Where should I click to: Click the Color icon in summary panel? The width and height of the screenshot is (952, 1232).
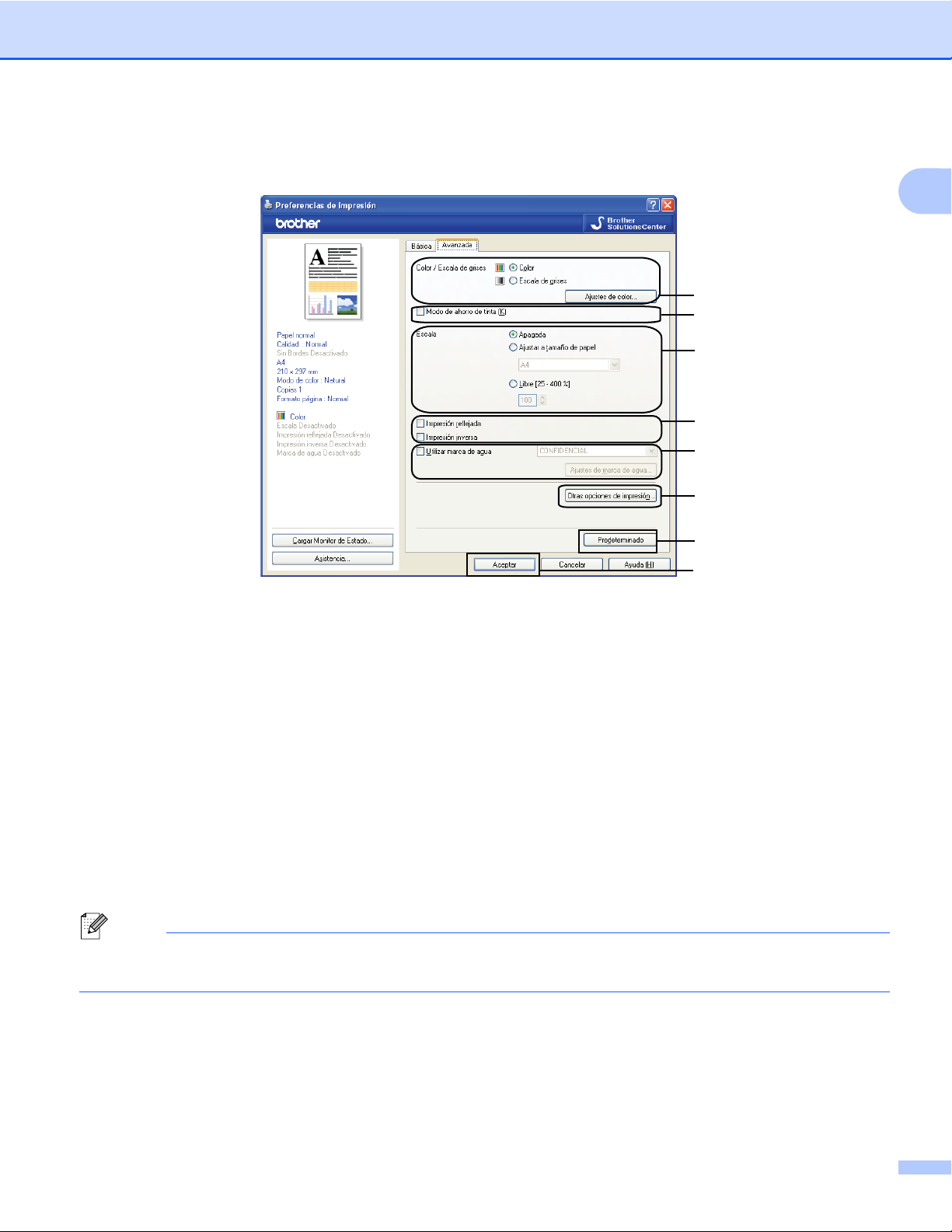pyautogui.click(x=281, y=416)
